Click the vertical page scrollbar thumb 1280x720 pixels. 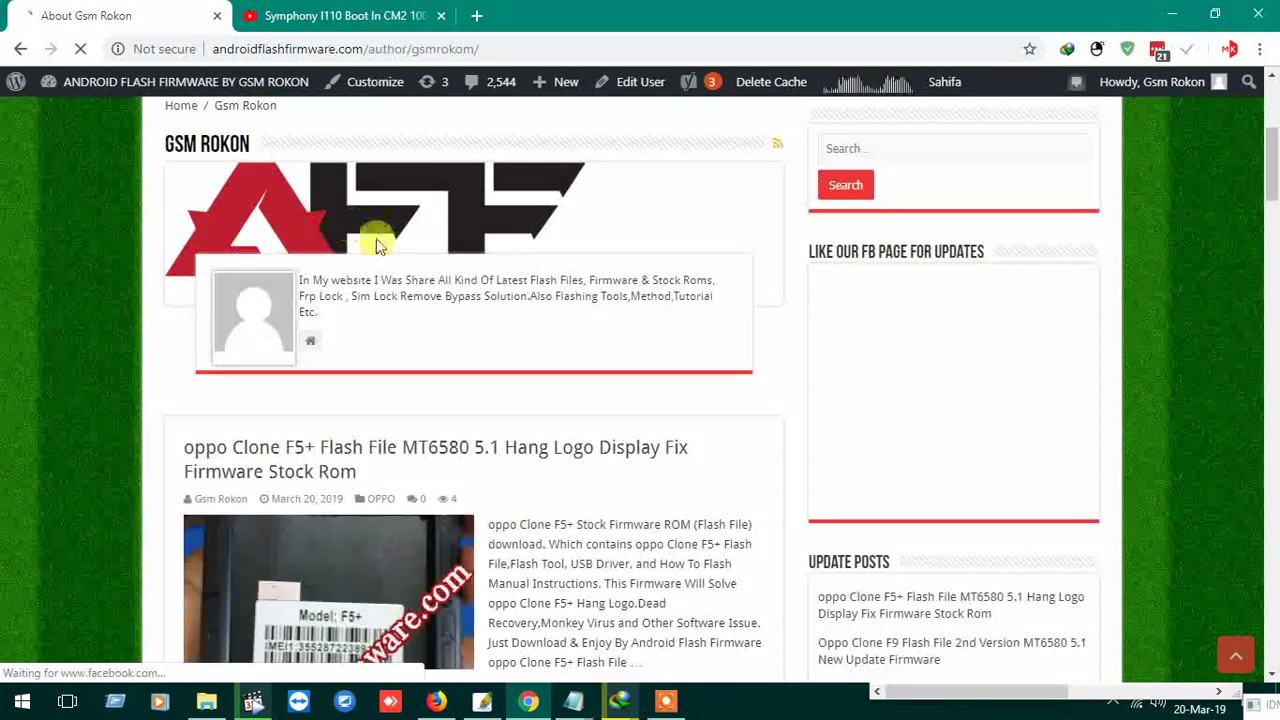pyautogui.click(x=1272, y=165)
